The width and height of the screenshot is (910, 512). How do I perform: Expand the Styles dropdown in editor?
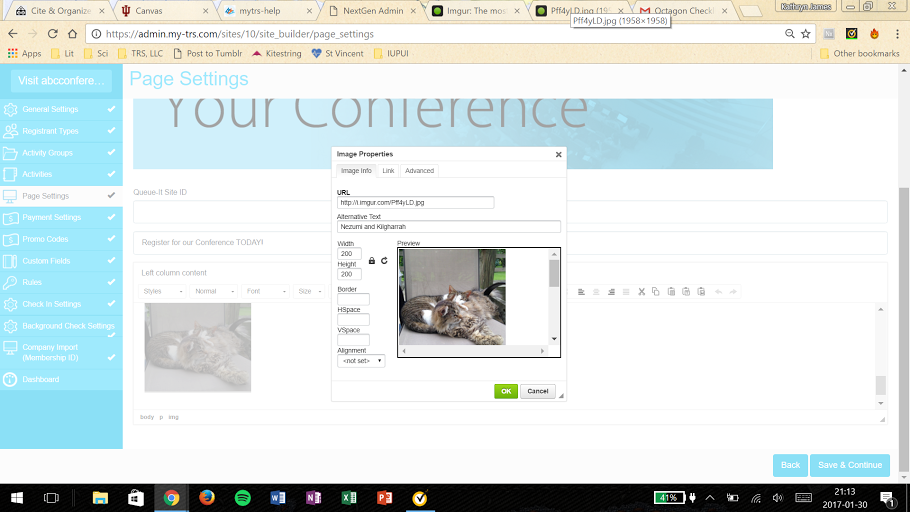point(163,291)
